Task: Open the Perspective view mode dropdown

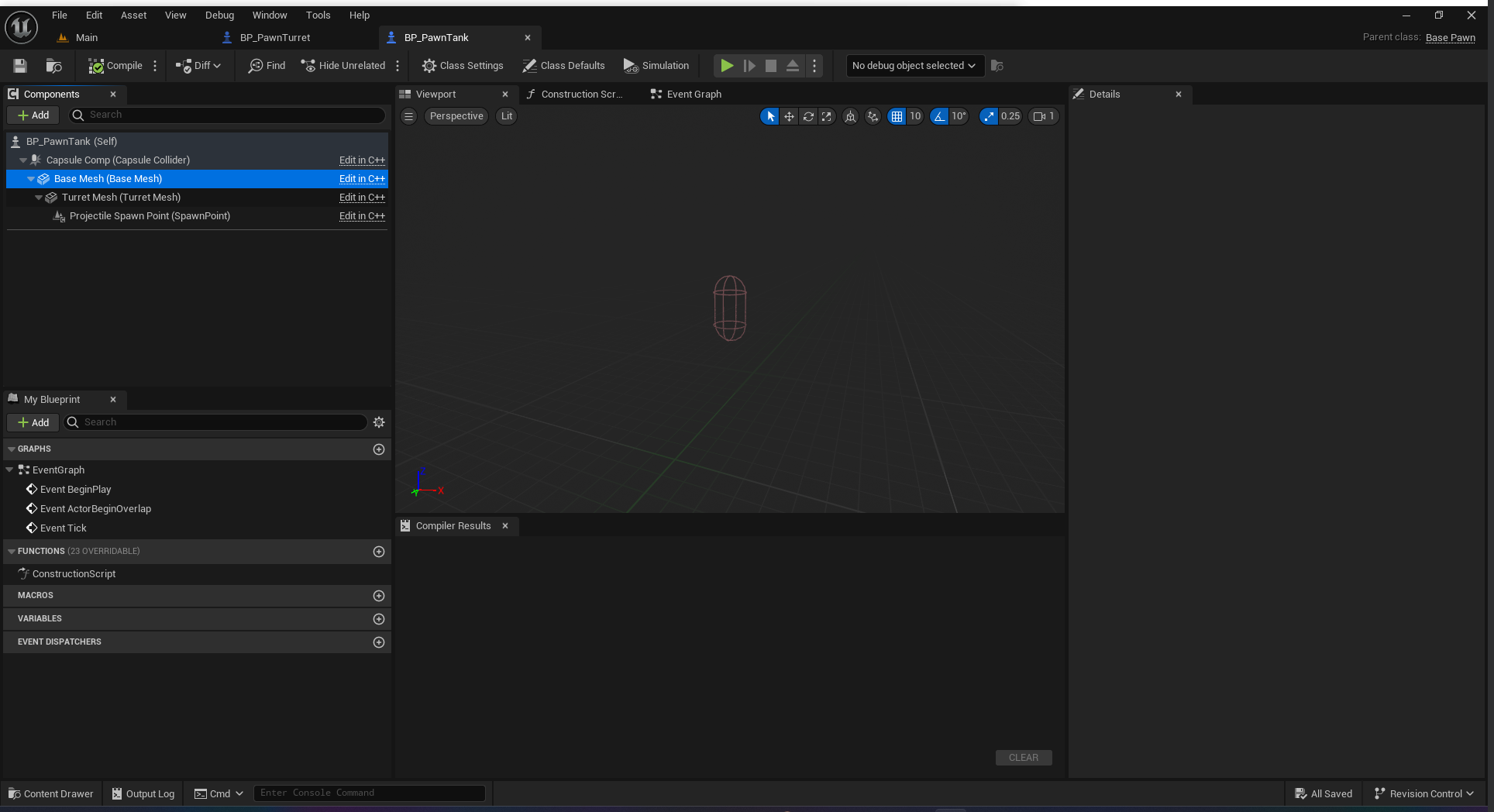Action: coord(456,116)
